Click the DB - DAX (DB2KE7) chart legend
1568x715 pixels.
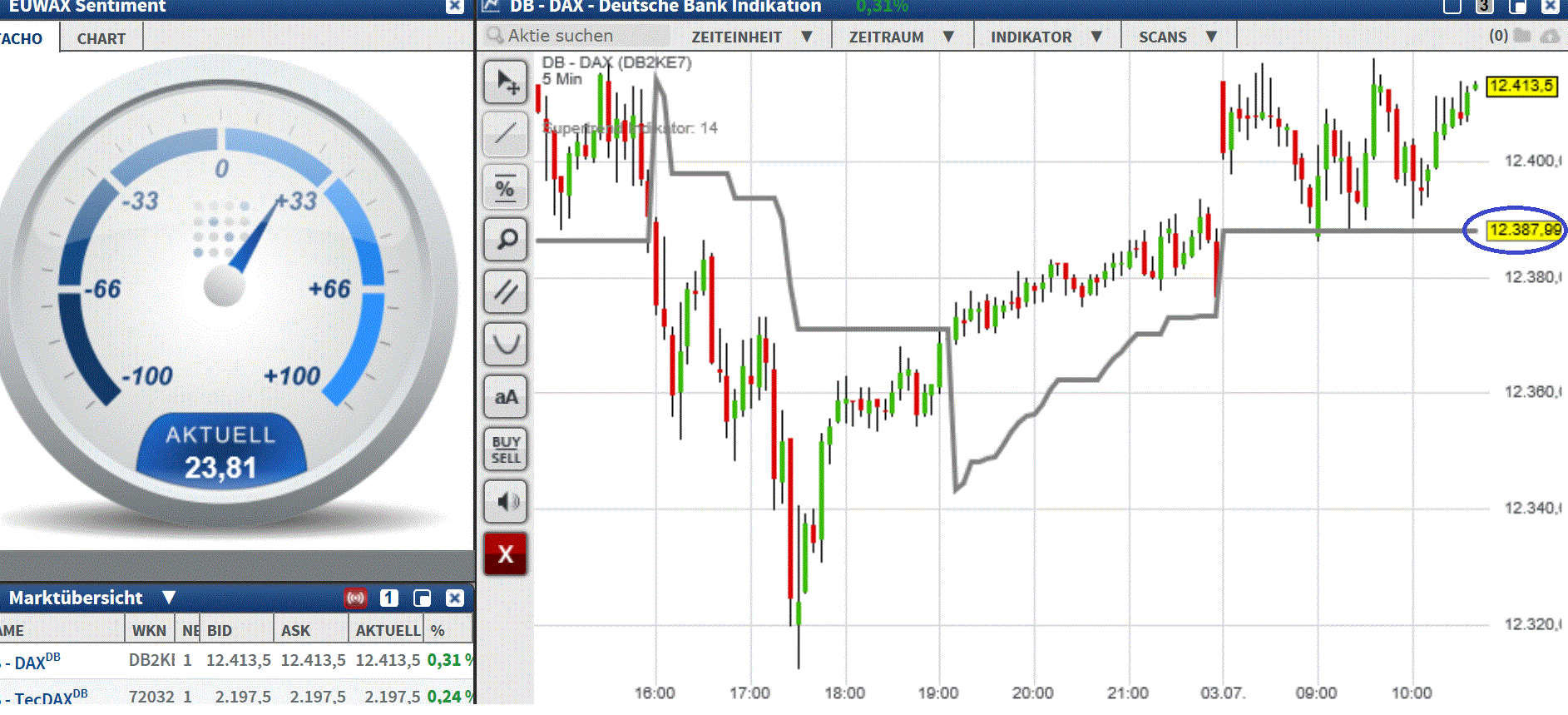616,62
